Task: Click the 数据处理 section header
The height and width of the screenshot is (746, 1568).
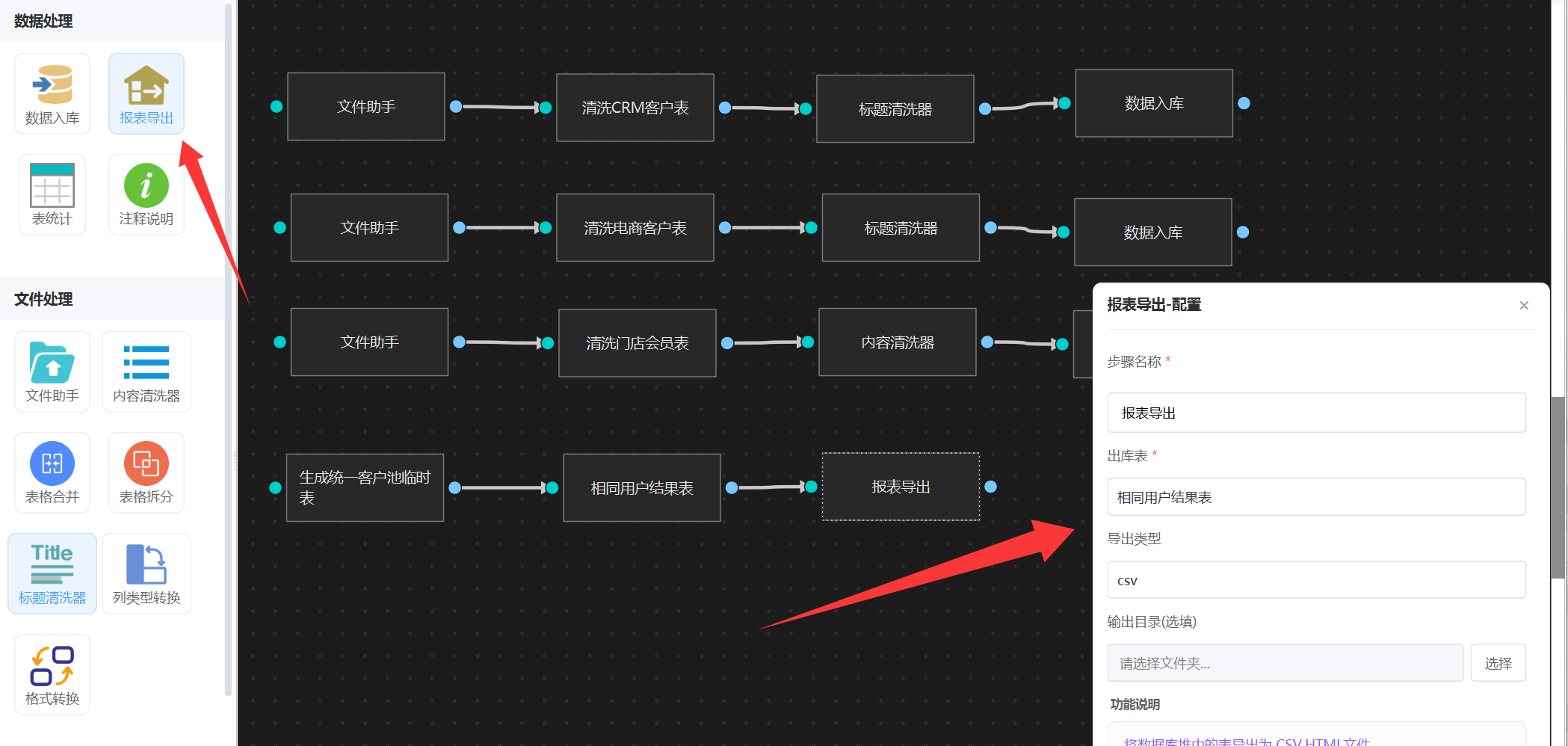Action: click(x=43, y=21)
